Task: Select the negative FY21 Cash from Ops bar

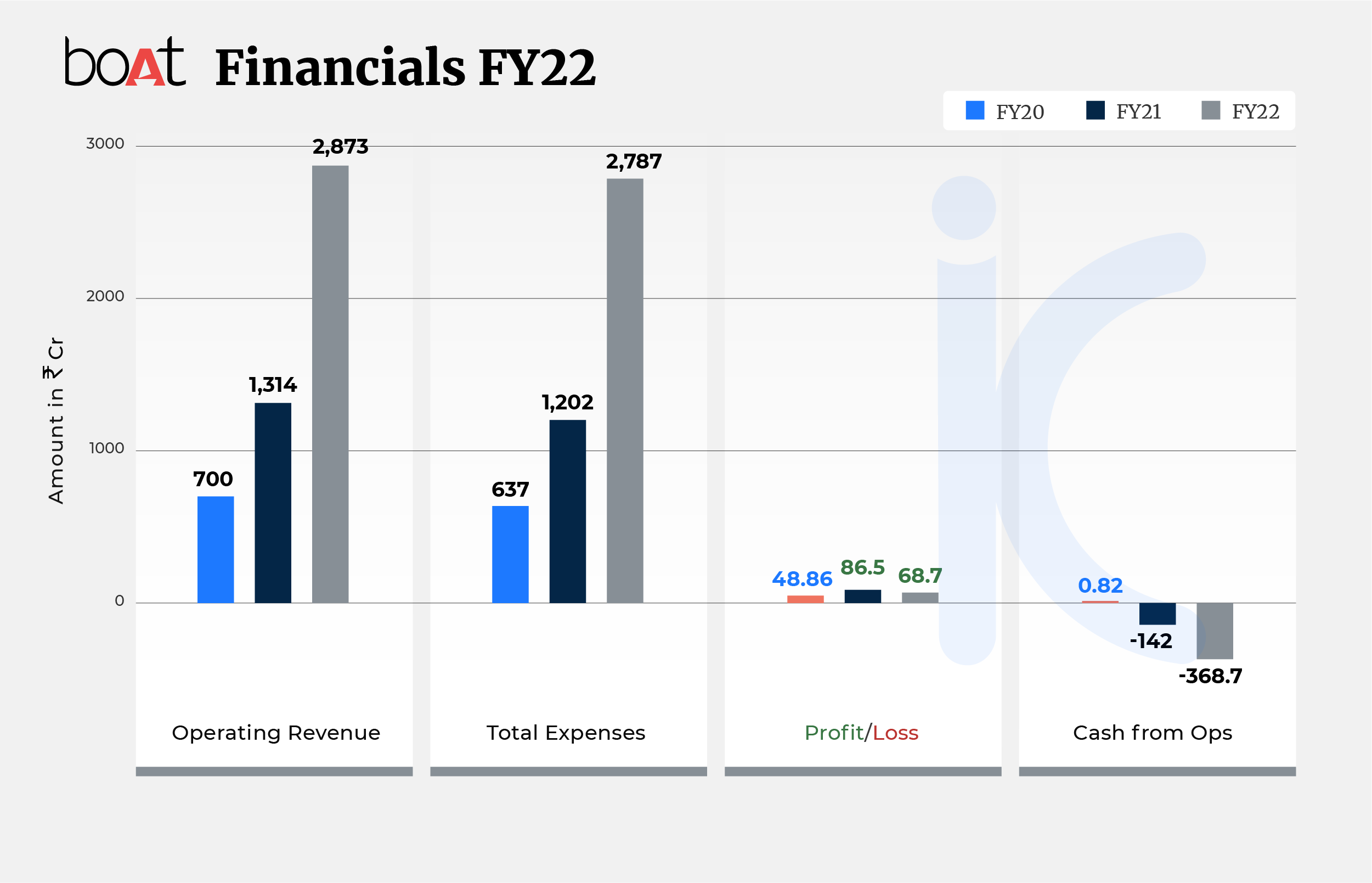Action: pyautogui.click(x=1157, y=614)
